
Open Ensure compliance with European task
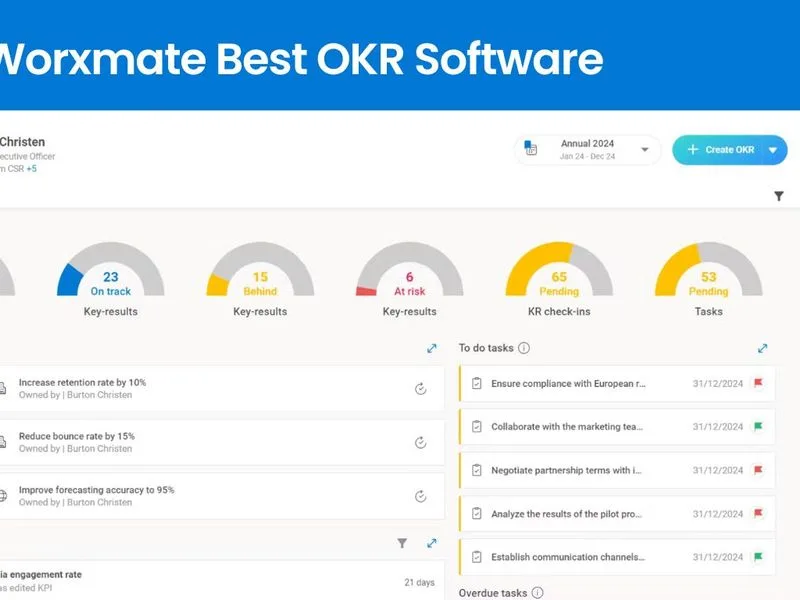click(x=617, y=383)
